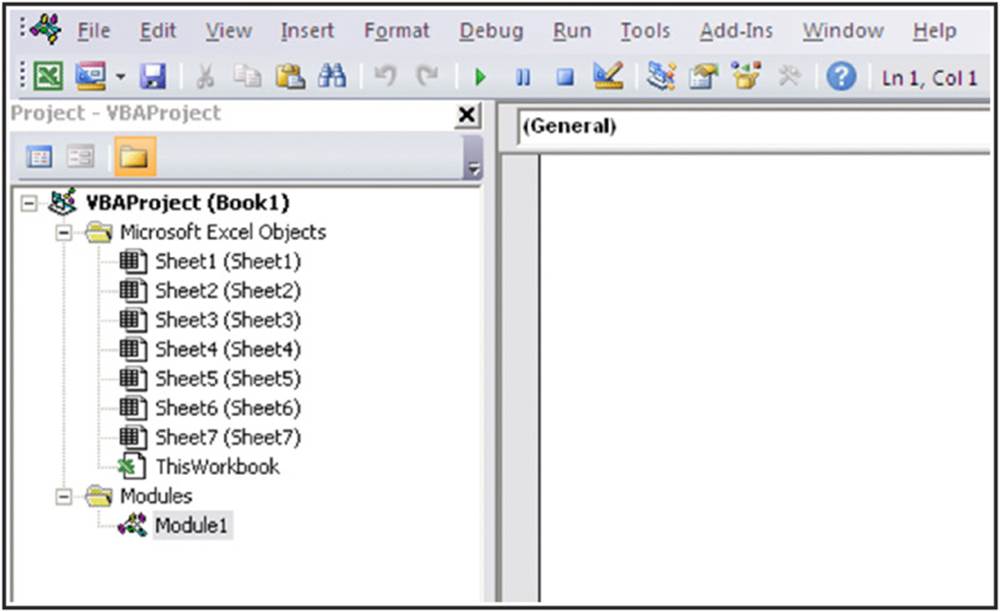Select Sheet7 (Sheet7) in the tree
This screenshot has width=1000, height=612.
(x=228, y=438)
